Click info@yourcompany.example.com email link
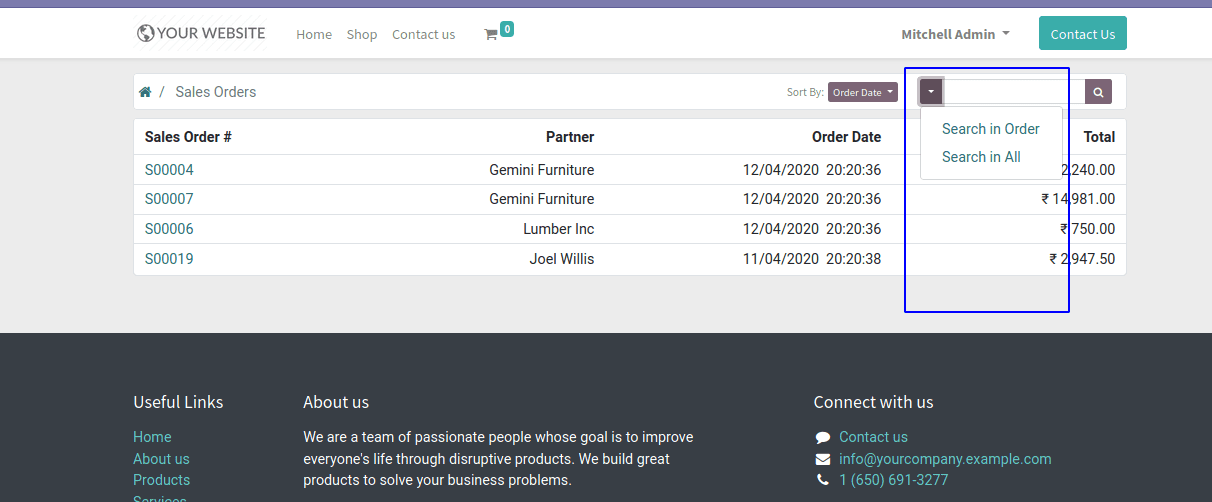1212x502 pixels. point(945,459)
